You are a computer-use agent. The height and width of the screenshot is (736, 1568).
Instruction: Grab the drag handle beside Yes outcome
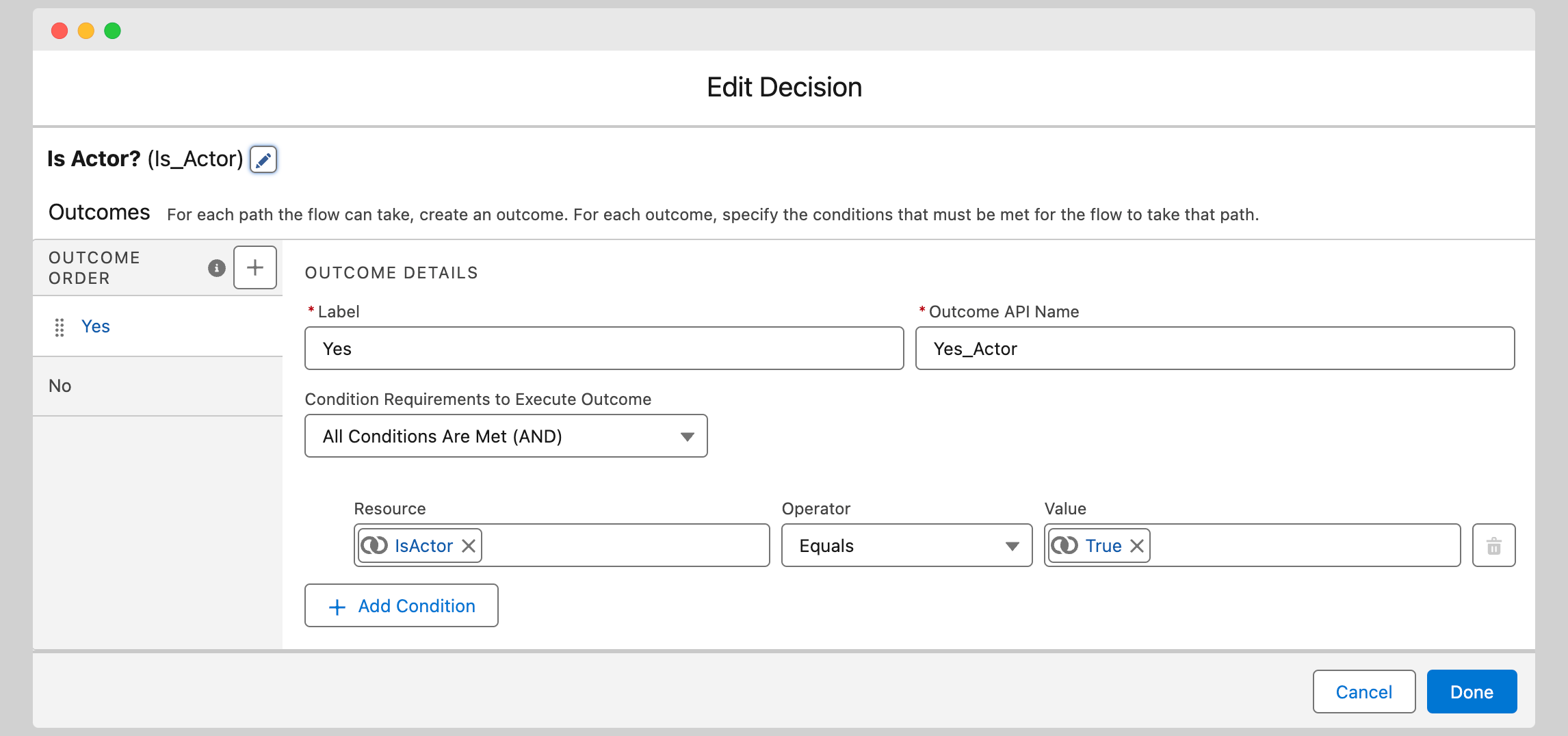(x=60, y=327)
